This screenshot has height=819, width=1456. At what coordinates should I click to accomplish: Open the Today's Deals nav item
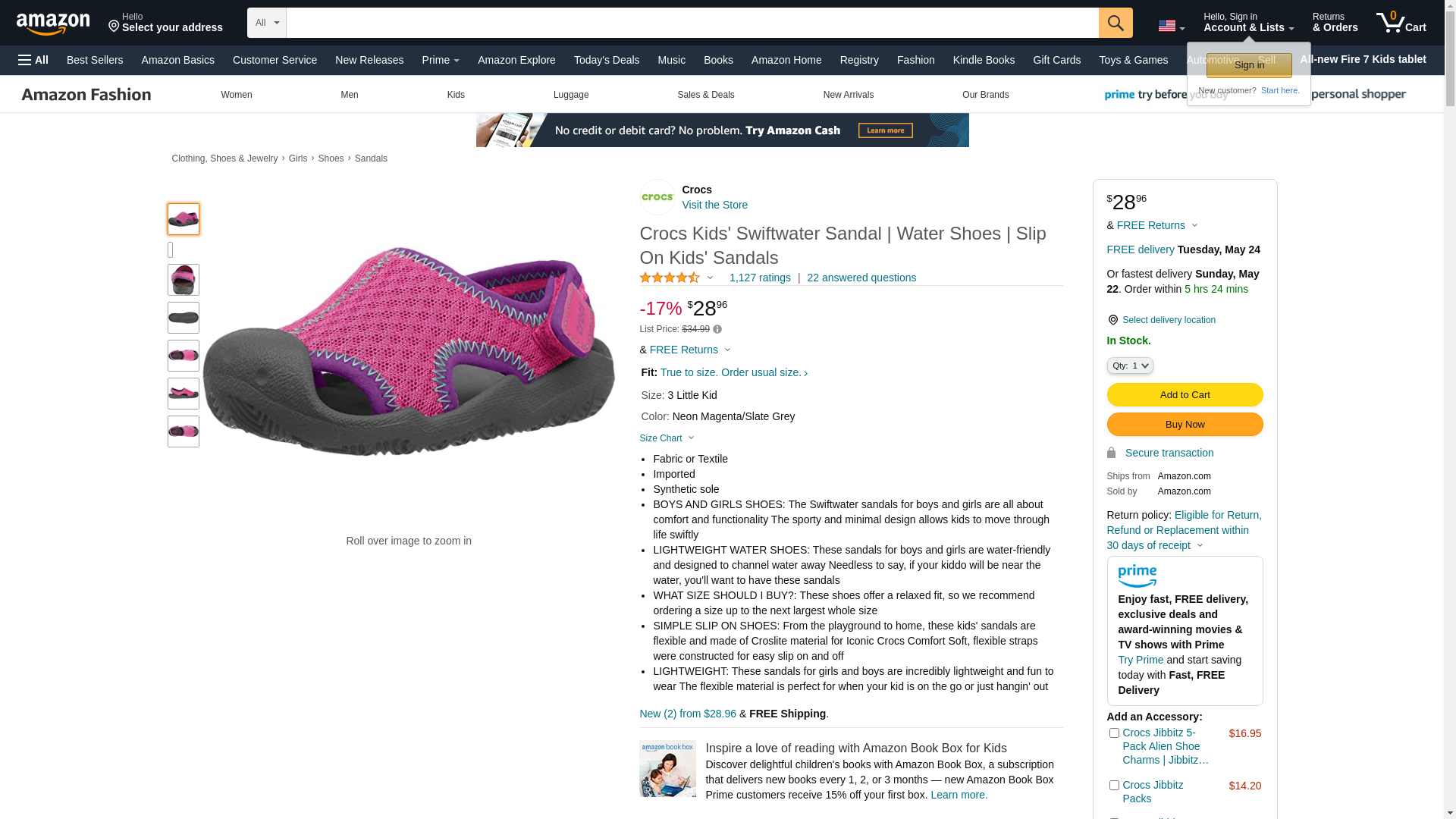click(x=607, y=60)
